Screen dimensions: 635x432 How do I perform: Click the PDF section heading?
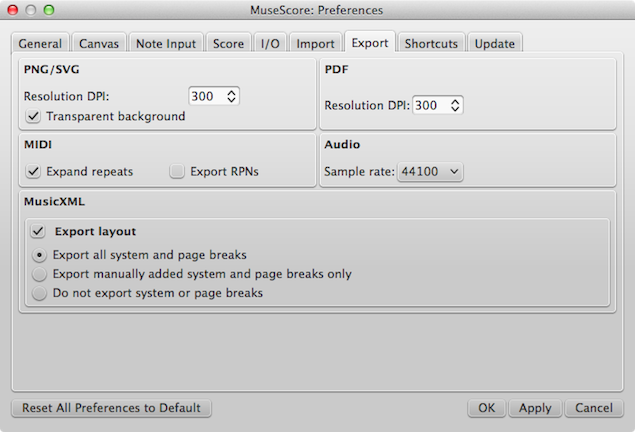[x=336, y=70]
